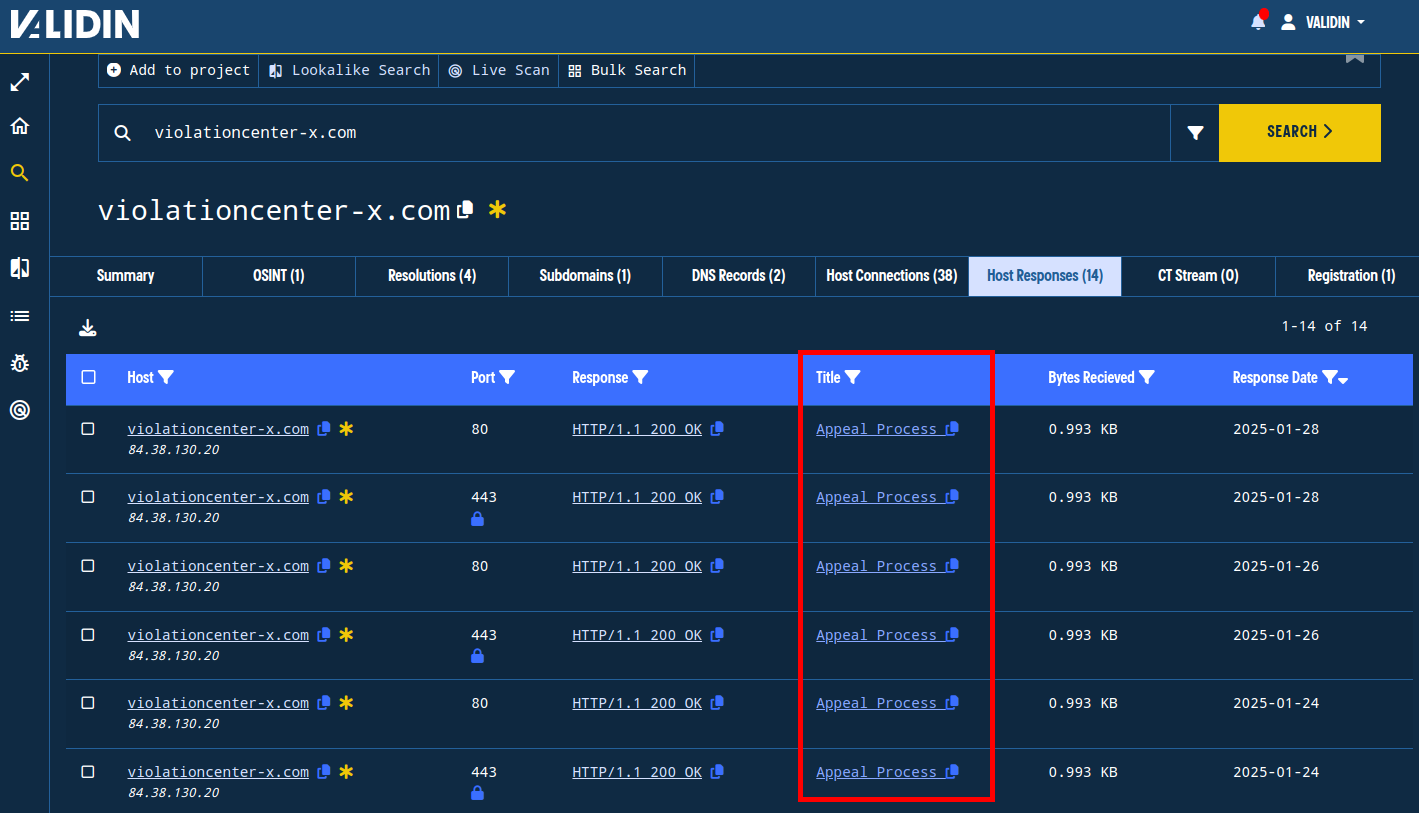Viewport: 1419px width, 813px height.
Task: Copy host in 2025-01-28 port 443 row
Action: (x=324, y=497)
